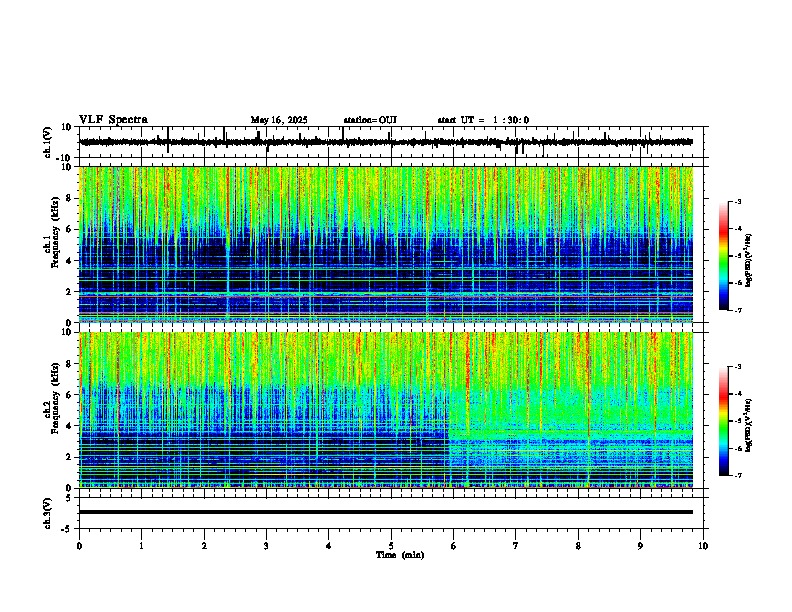Click the ch.2 "Frequency (kHz)" axis label
The image size is (792, 612).
point(55,398)
